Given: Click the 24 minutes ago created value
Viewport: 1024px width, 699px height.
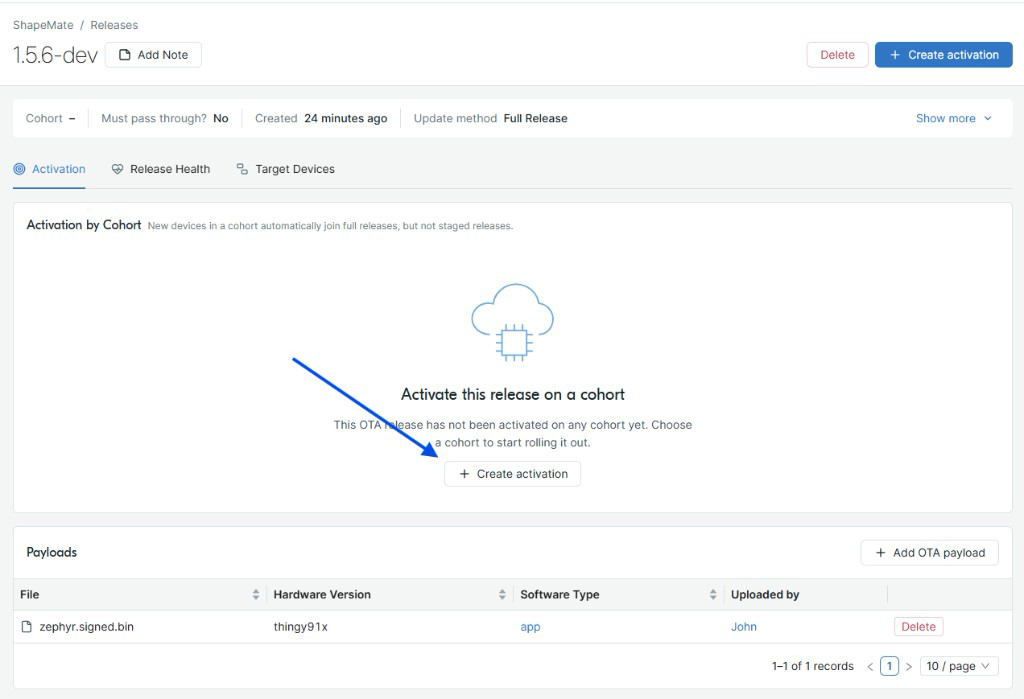Looking at the screenshot, I should (345, 118).
